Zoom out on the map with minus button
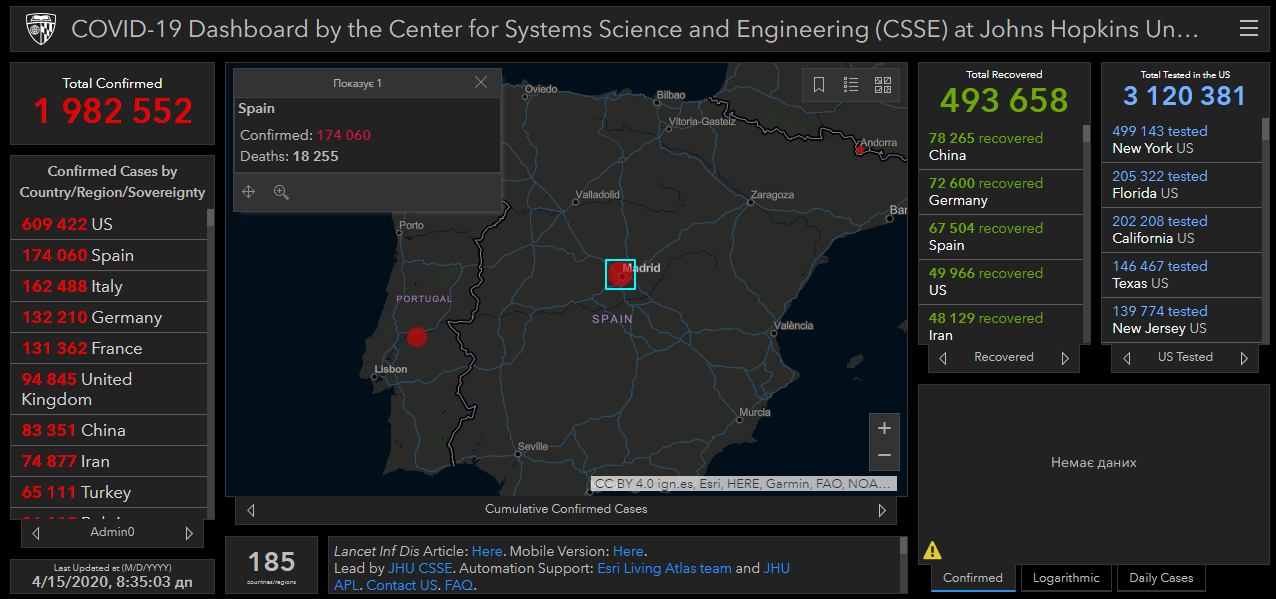The height and width of the screenshot is (599, 1276). (x=884, y=455)
